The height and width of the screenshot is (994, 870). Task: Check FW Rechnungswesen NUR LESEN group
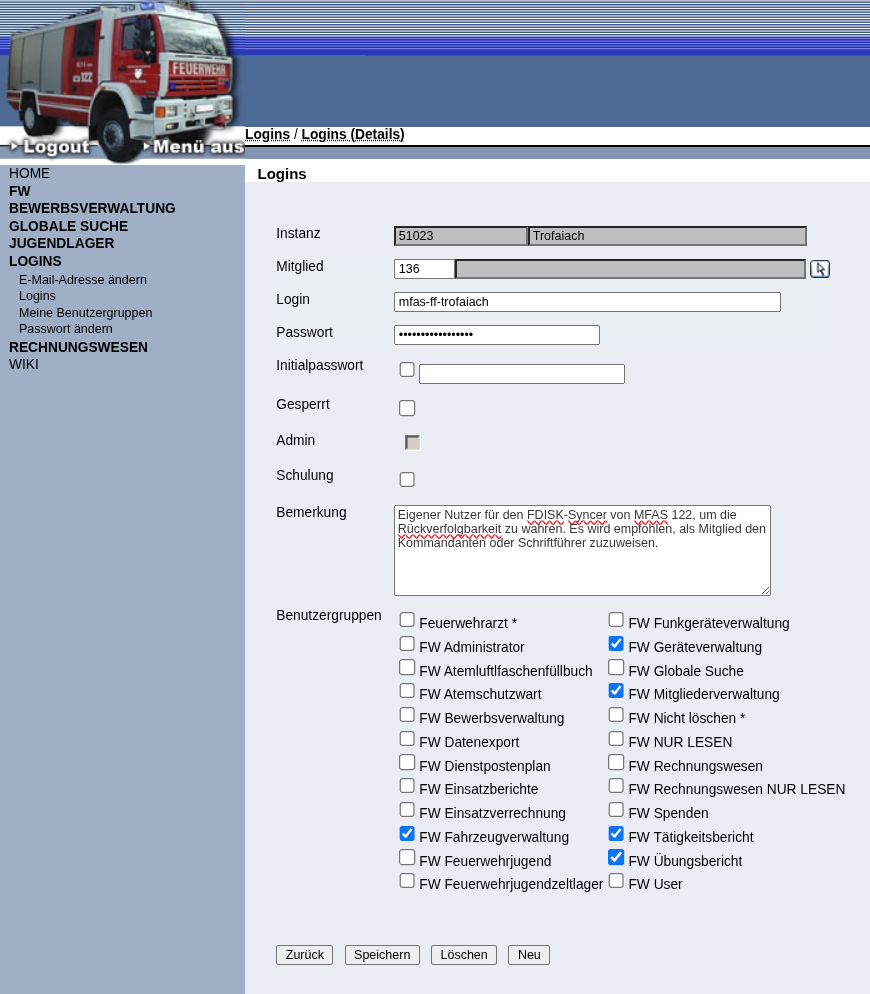(x=616, y=785)
